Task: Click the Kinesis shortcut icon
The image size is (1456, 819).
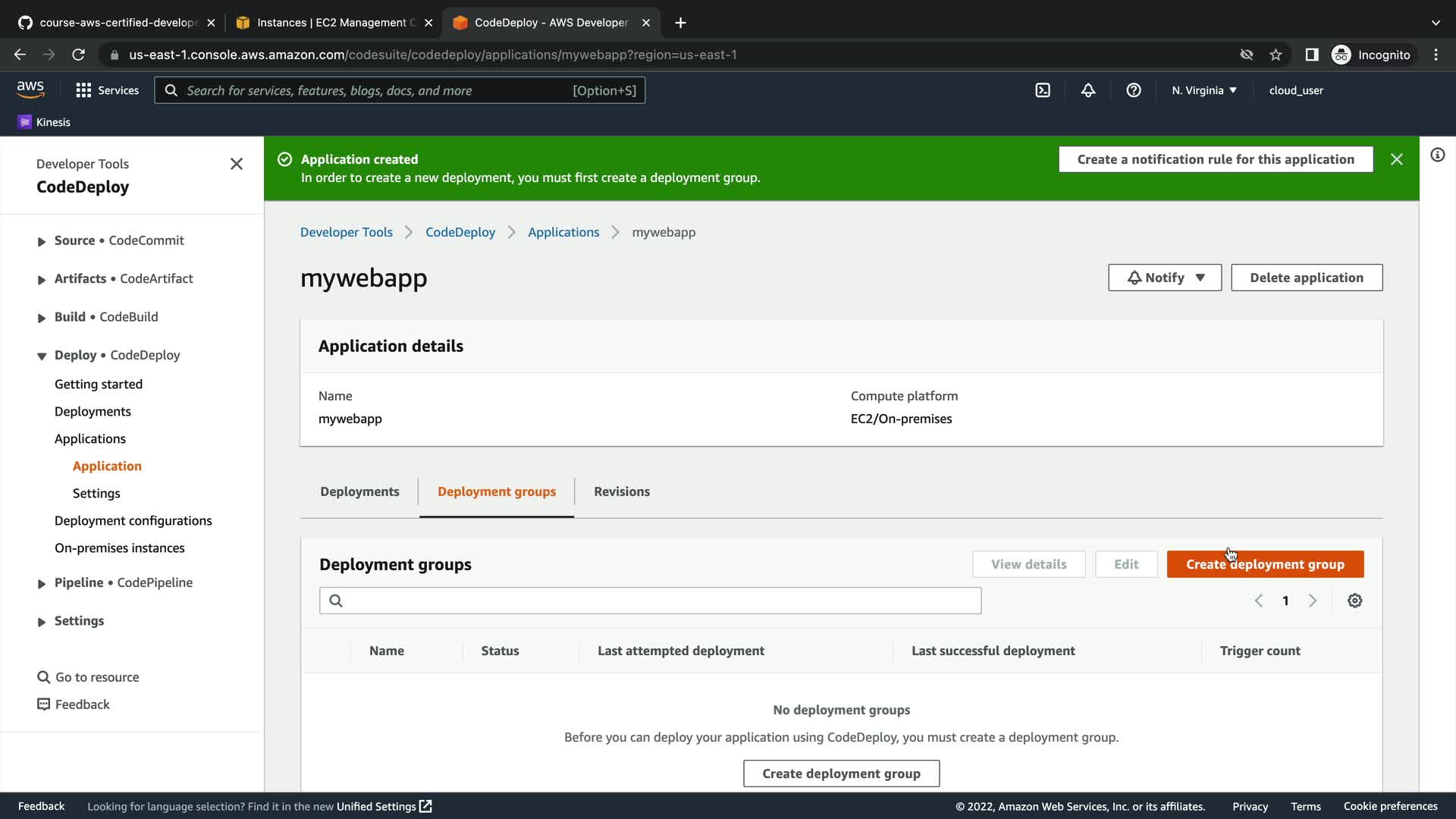Action: (x=24, y=122)
